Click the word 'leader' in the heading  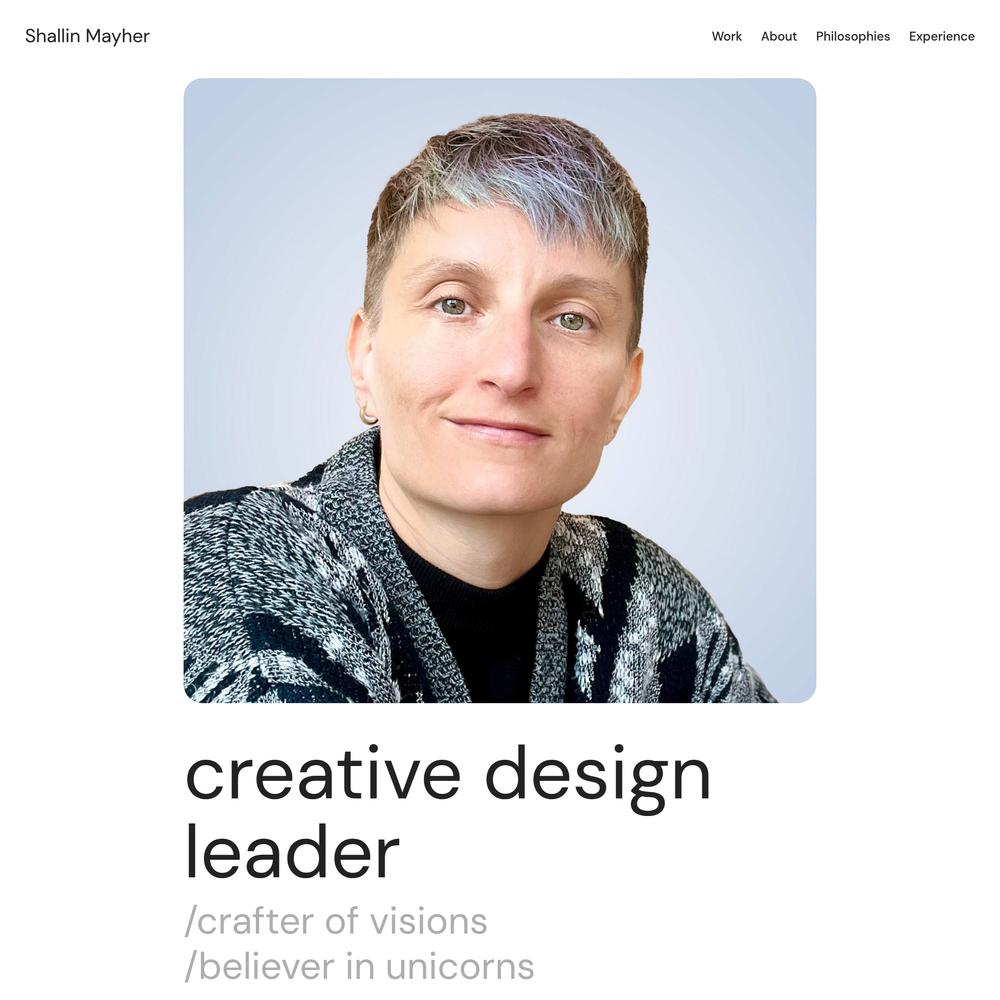pos(292,851)
